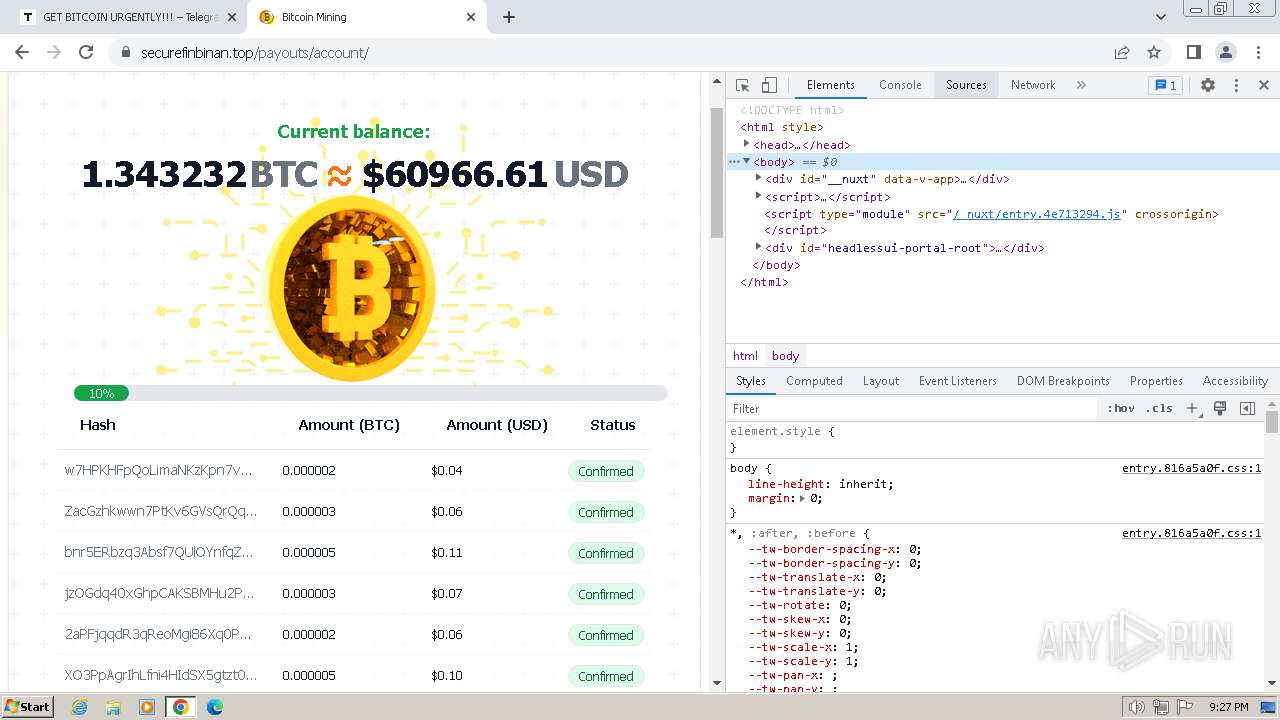Click the address bar URL

pos(255,53)
